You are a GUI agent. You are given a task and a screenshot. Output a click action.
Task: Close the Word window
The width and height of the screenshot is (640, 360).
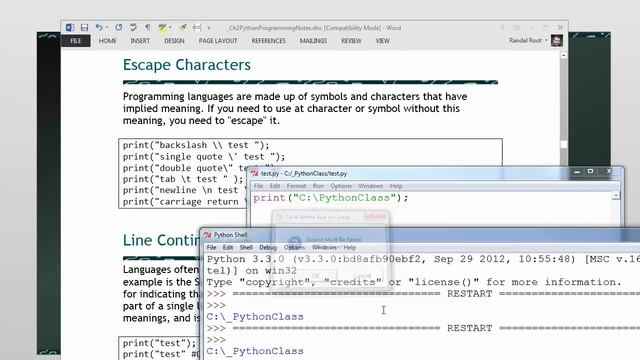(x=560, y=27)
